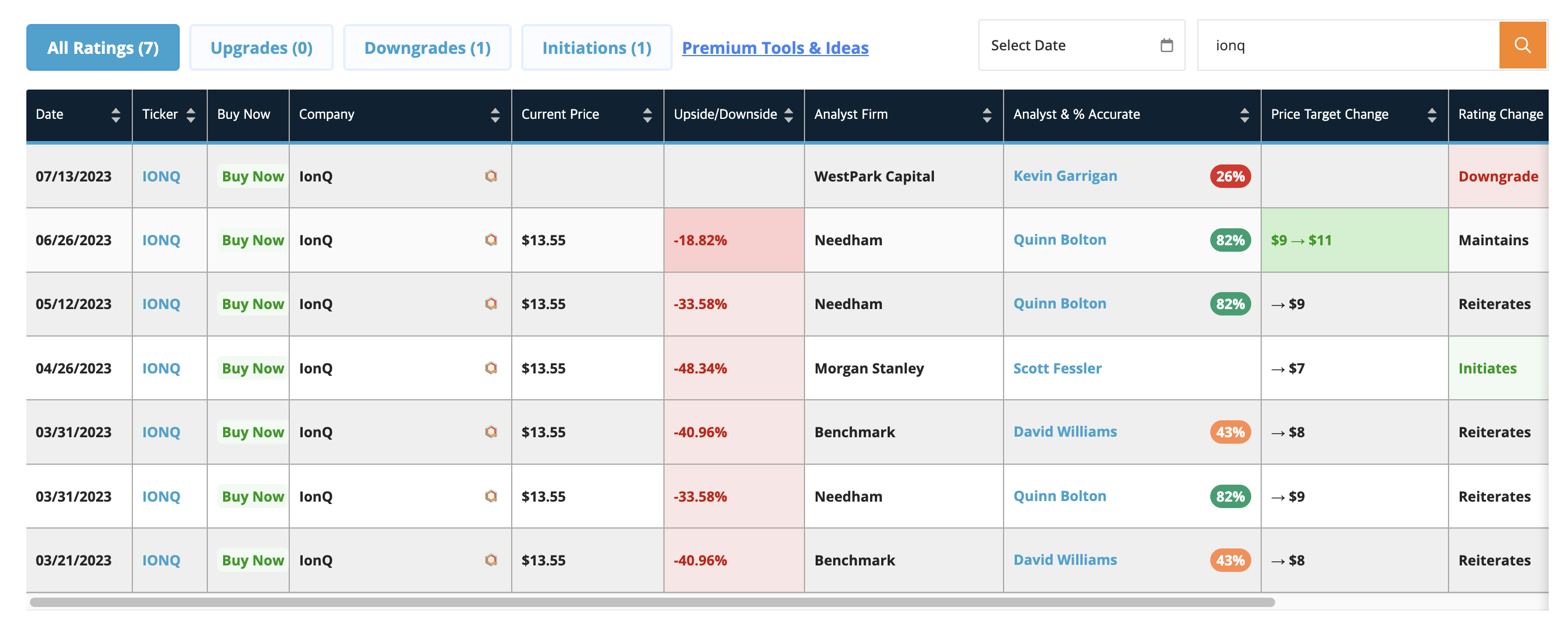Image resolution: width=1568 pixels, height=631 pixels.
Task: Open David Williams link in 03/21/2023 row
Action: tap(1064, 560)
